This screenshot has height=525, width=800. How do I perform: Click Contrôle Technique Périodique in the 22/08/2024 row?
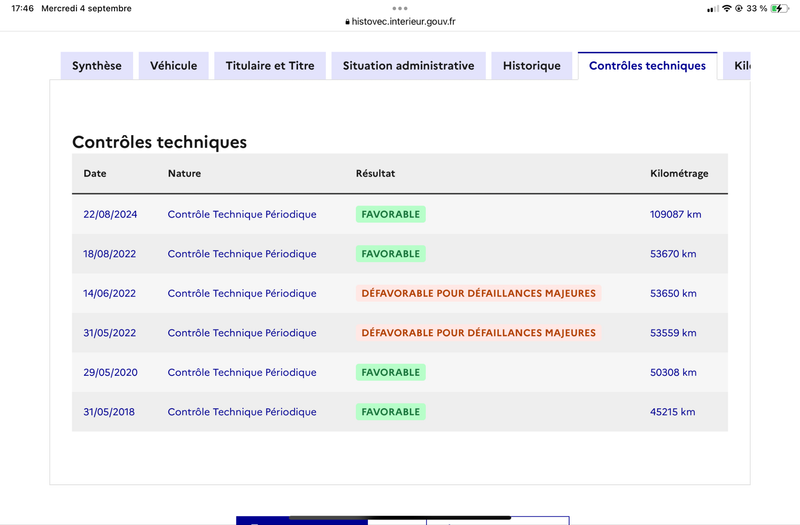242,214
